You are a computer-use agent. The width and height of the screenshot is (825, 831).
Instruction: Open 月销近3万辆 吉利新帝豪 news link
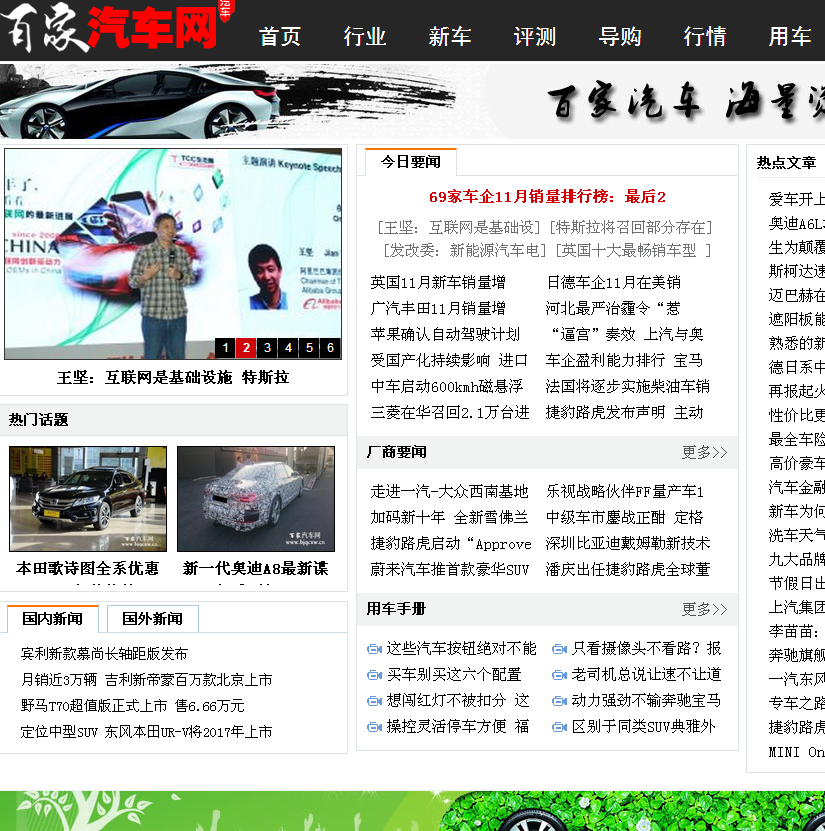coord(146,679)
